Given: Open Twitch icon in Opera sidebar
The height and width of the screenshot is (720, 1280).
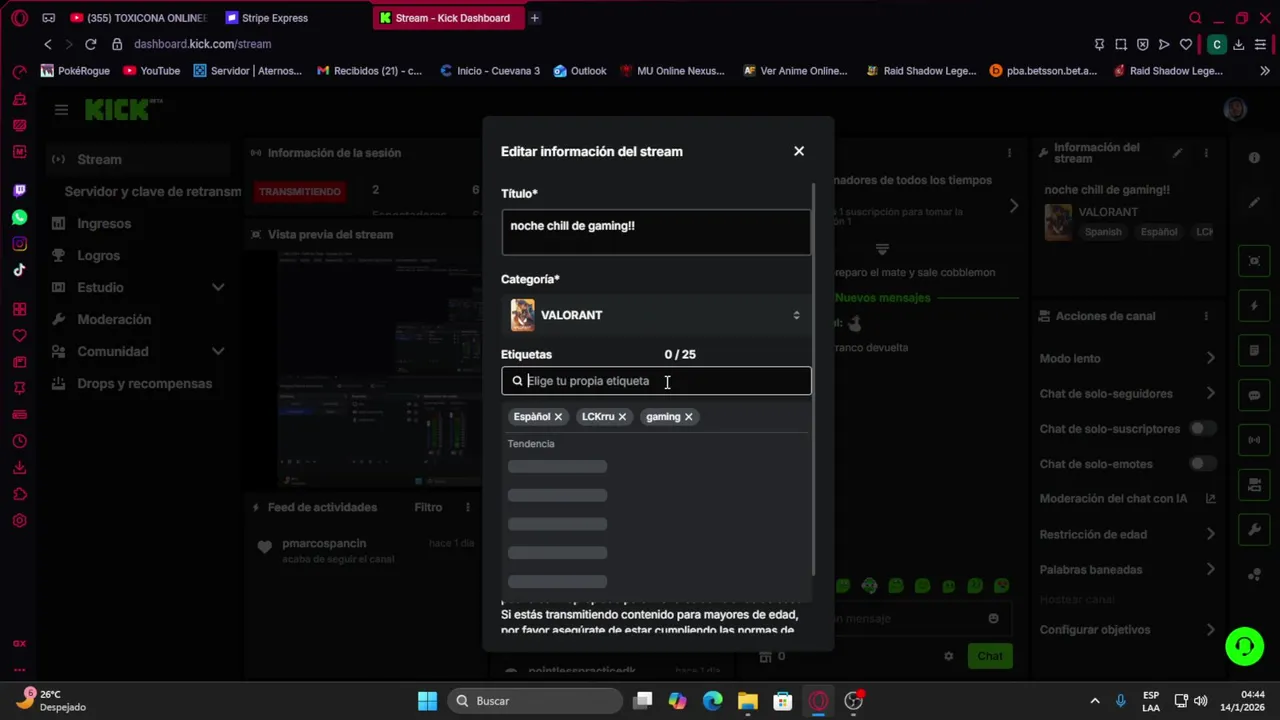Looking at the screenshot, I should coord(19,190).
